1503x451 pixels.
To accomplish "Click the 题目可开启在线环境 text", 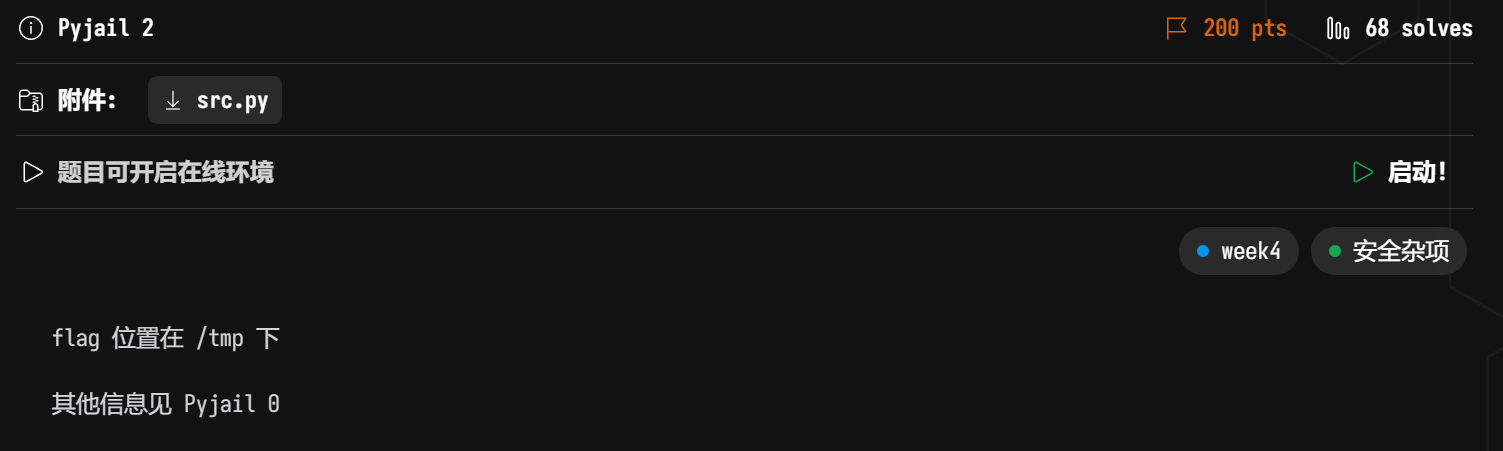I will pos(165,172).
